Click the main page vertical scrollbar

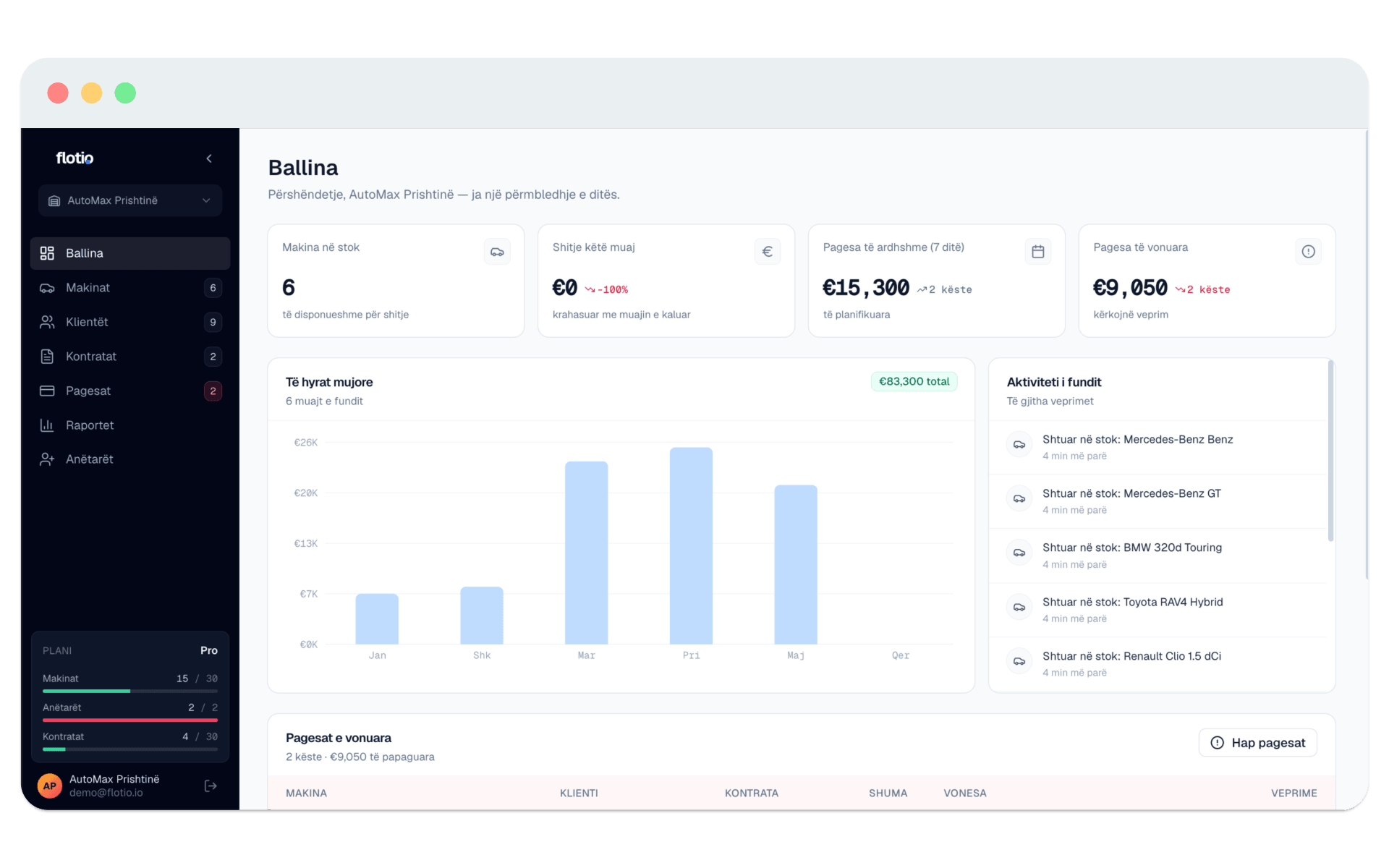pos(1366,354)
